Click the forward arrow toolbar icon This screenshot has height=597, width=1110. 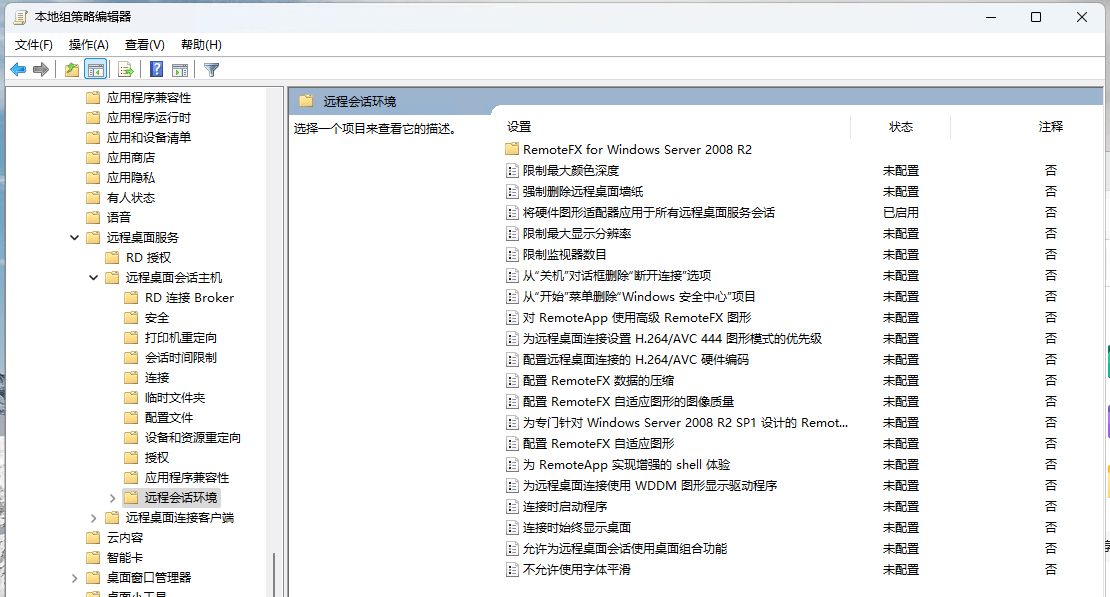pyautogui.click(x=41, y=70)
